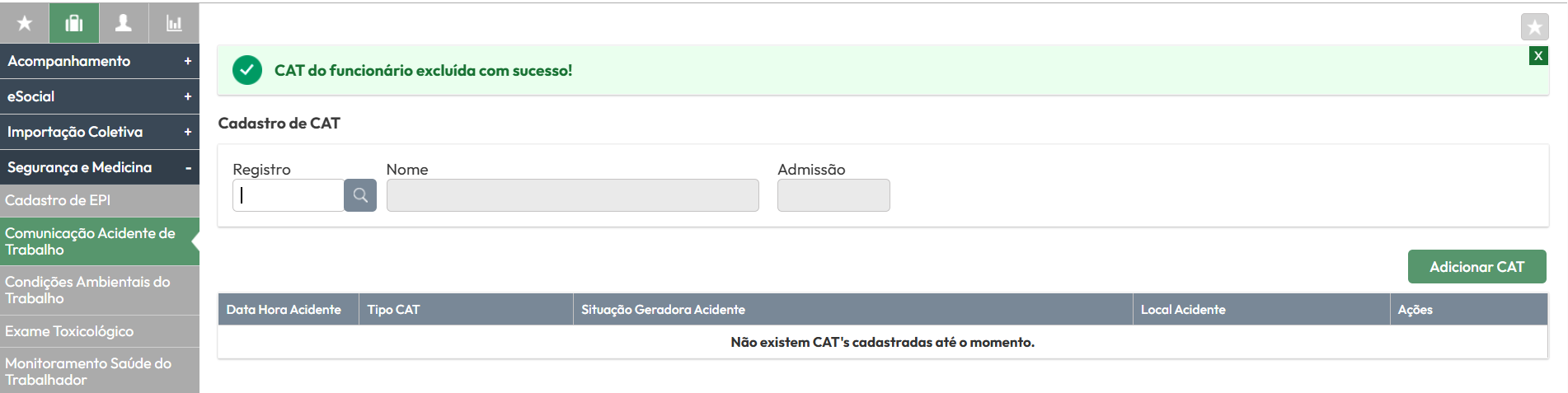
Task: Focus the Registro input field
Action: point(289,195)
